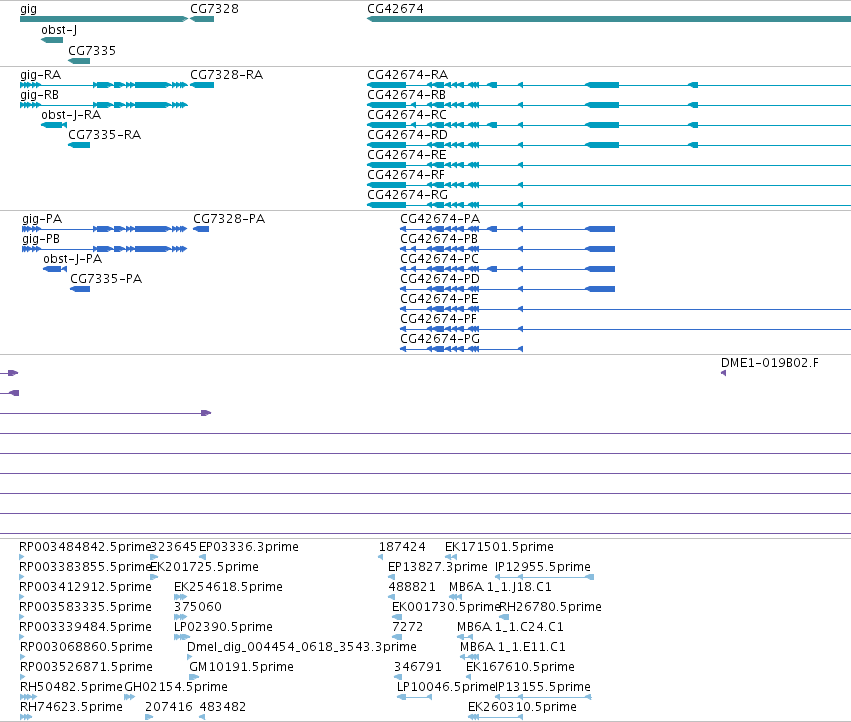Select Dmel_dig_004454_0618_3543.3prime

pyautogui.click(x=302, y=647)
